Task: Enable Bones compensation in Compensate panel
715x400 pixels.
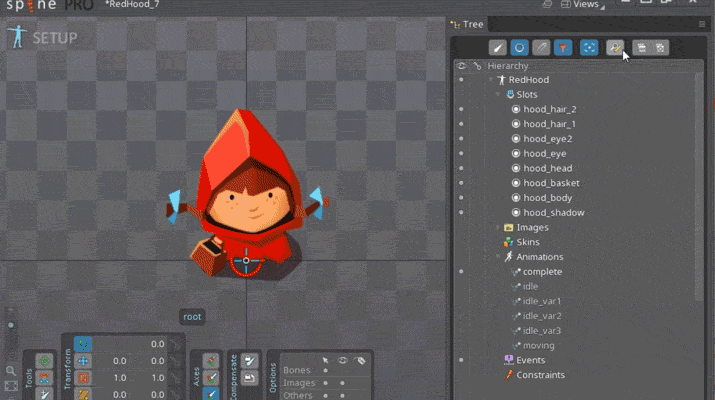Action: [x=249, y=361]
